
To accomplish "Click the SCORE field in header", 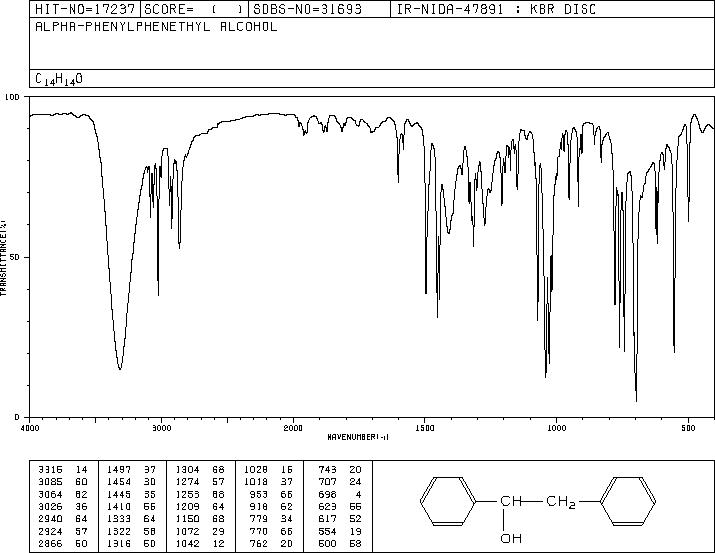I will pyautogui.click(x=195, y=9).
